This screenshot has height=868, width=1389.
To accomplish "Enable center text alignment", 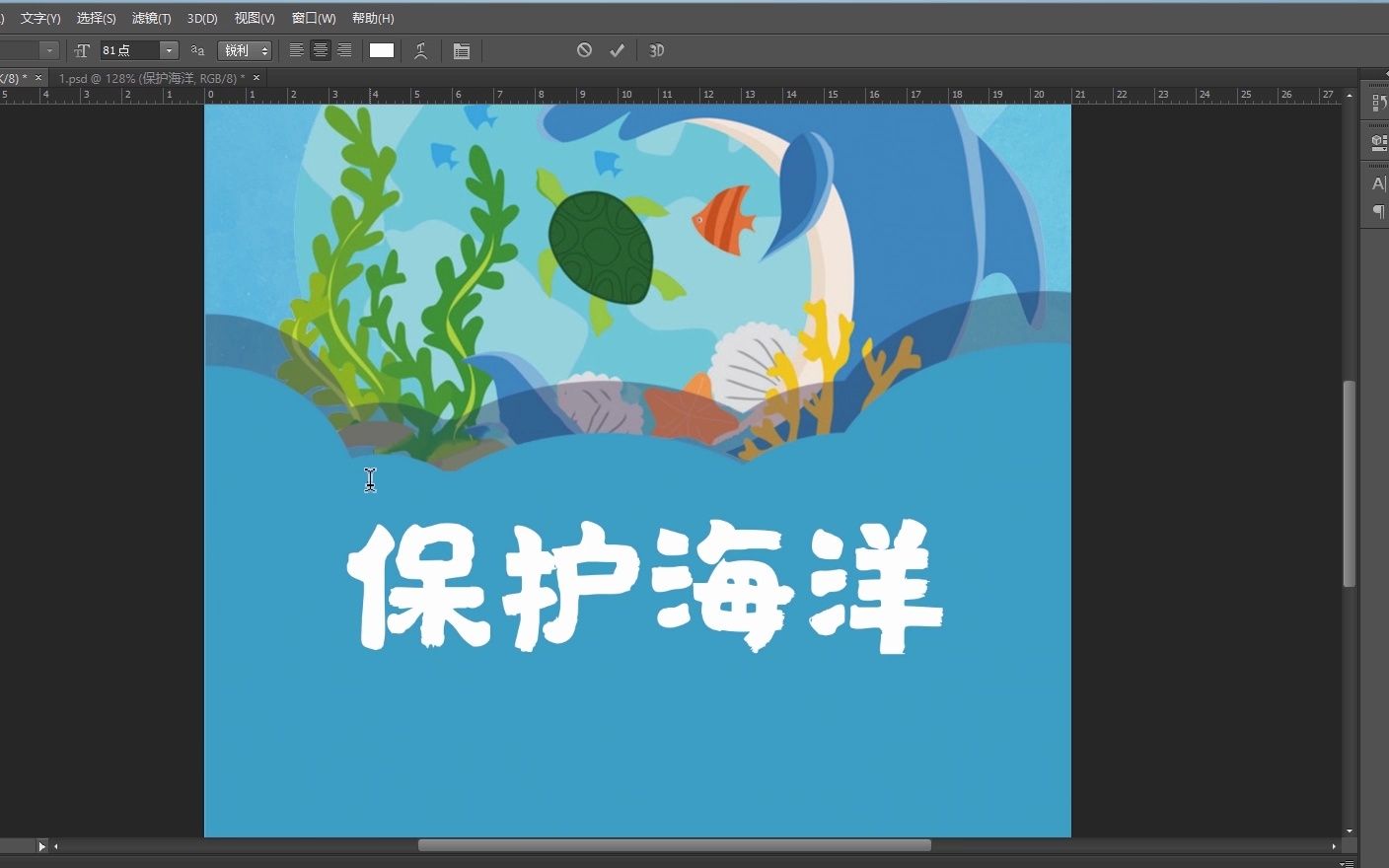I will click(x=320, y=50).
